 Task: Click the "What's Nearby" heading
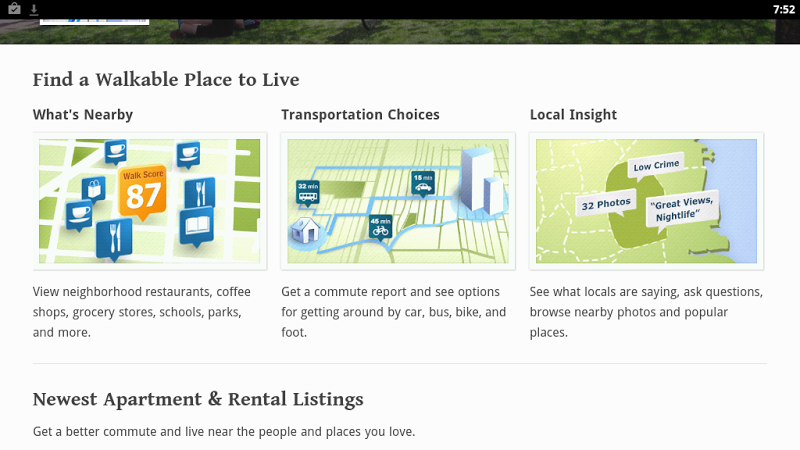point(83,115)
